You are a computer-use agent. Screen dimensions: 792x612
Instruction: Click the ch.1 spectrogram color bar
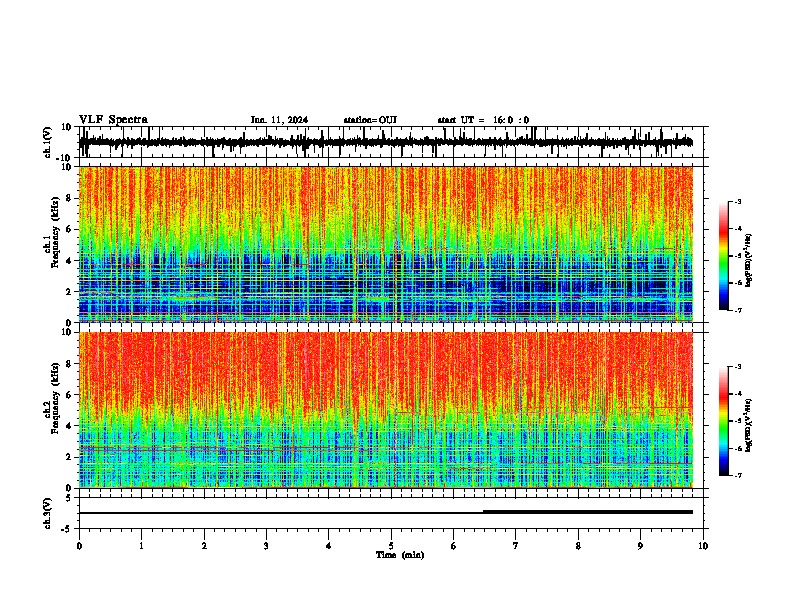724,255
